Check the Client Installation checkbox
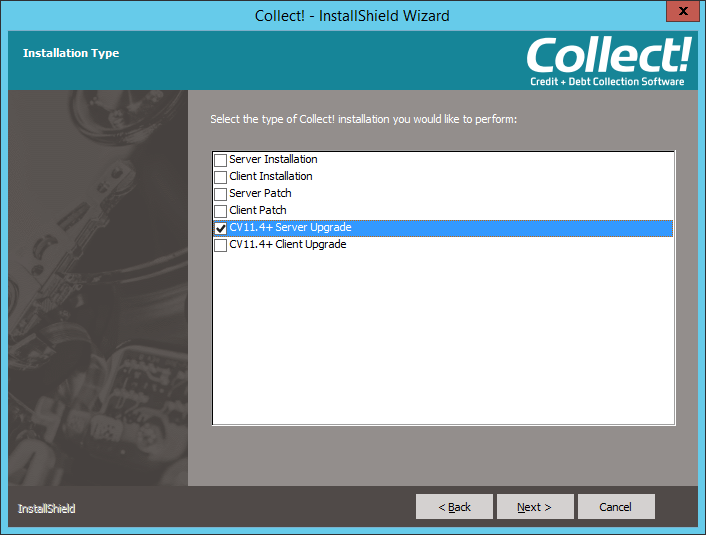Screen dimensions: 706x535 tap(220, 177)
